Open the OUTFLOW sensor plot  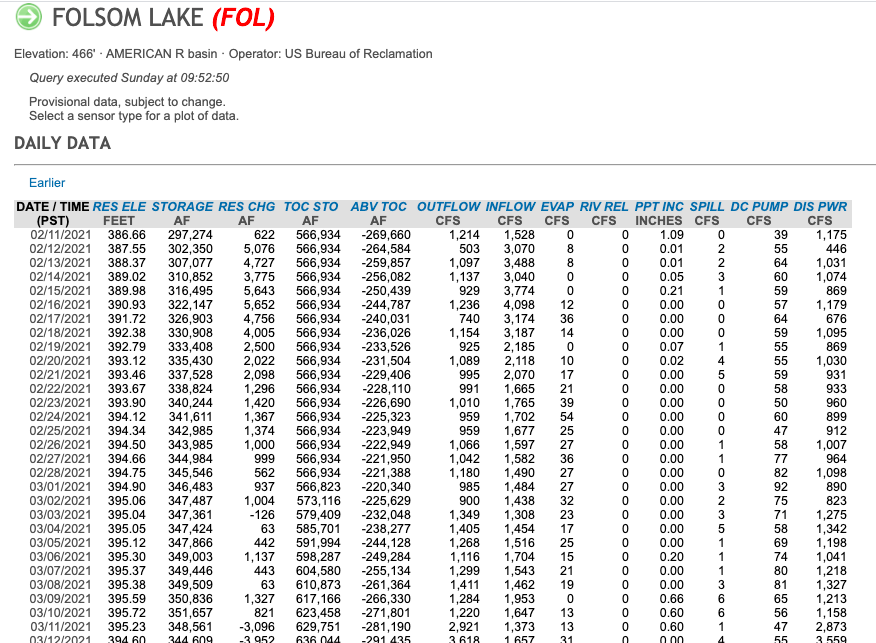coord(448,207)
